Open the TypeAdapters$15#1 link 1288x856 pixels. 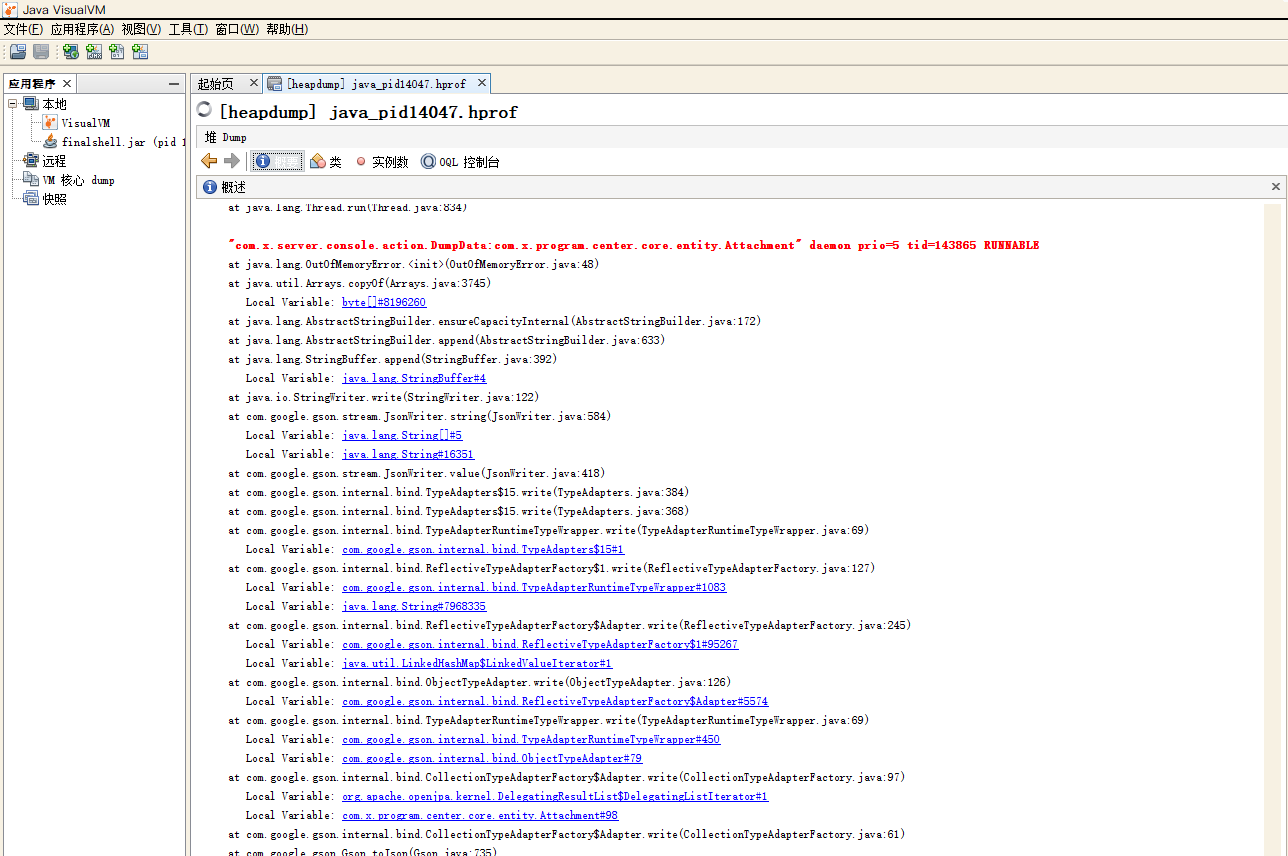(x=483, y=549)
